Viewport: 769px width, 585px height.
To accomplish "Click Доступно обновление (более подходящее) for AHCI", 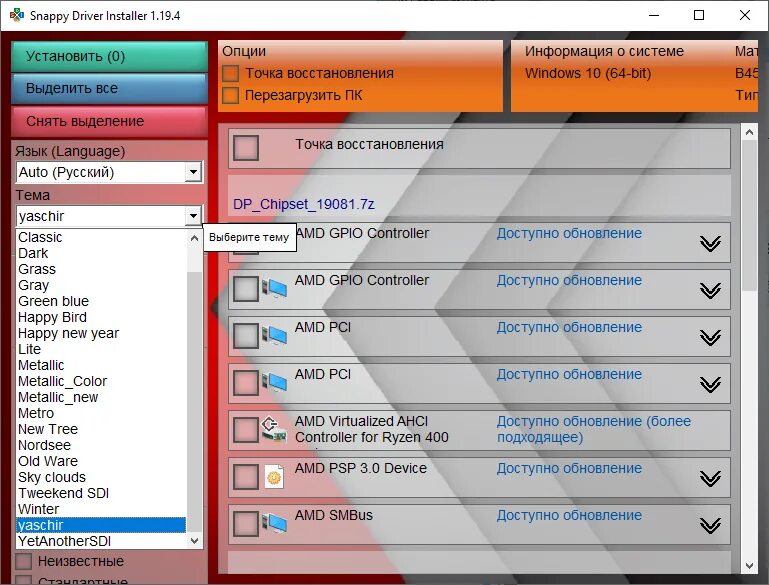I will coord(594,429).
